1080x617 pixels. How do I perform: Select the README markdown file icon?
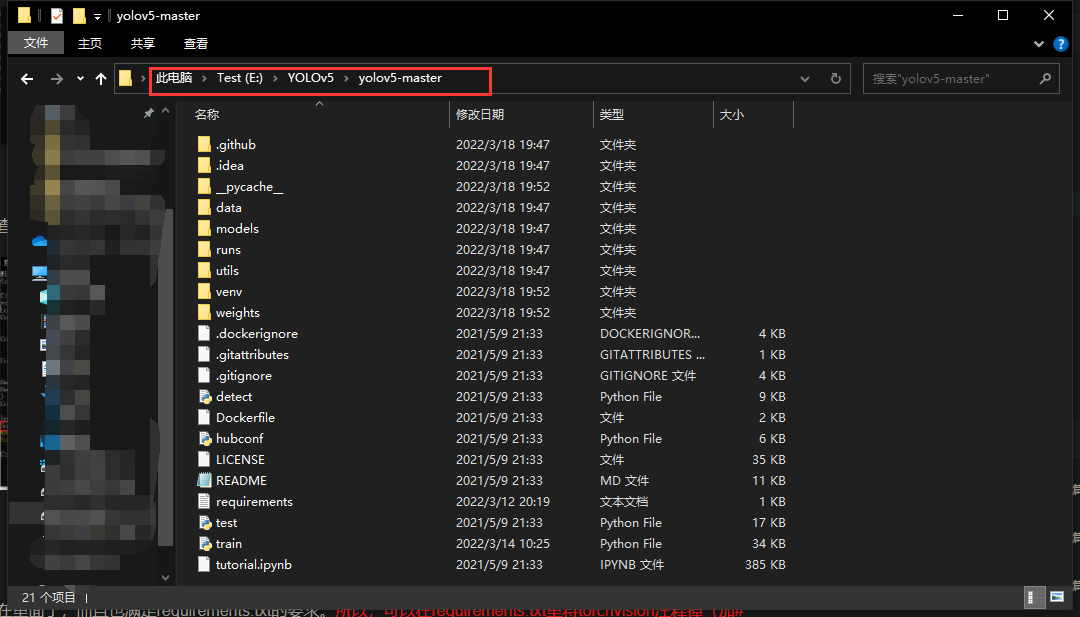[204, 481]
